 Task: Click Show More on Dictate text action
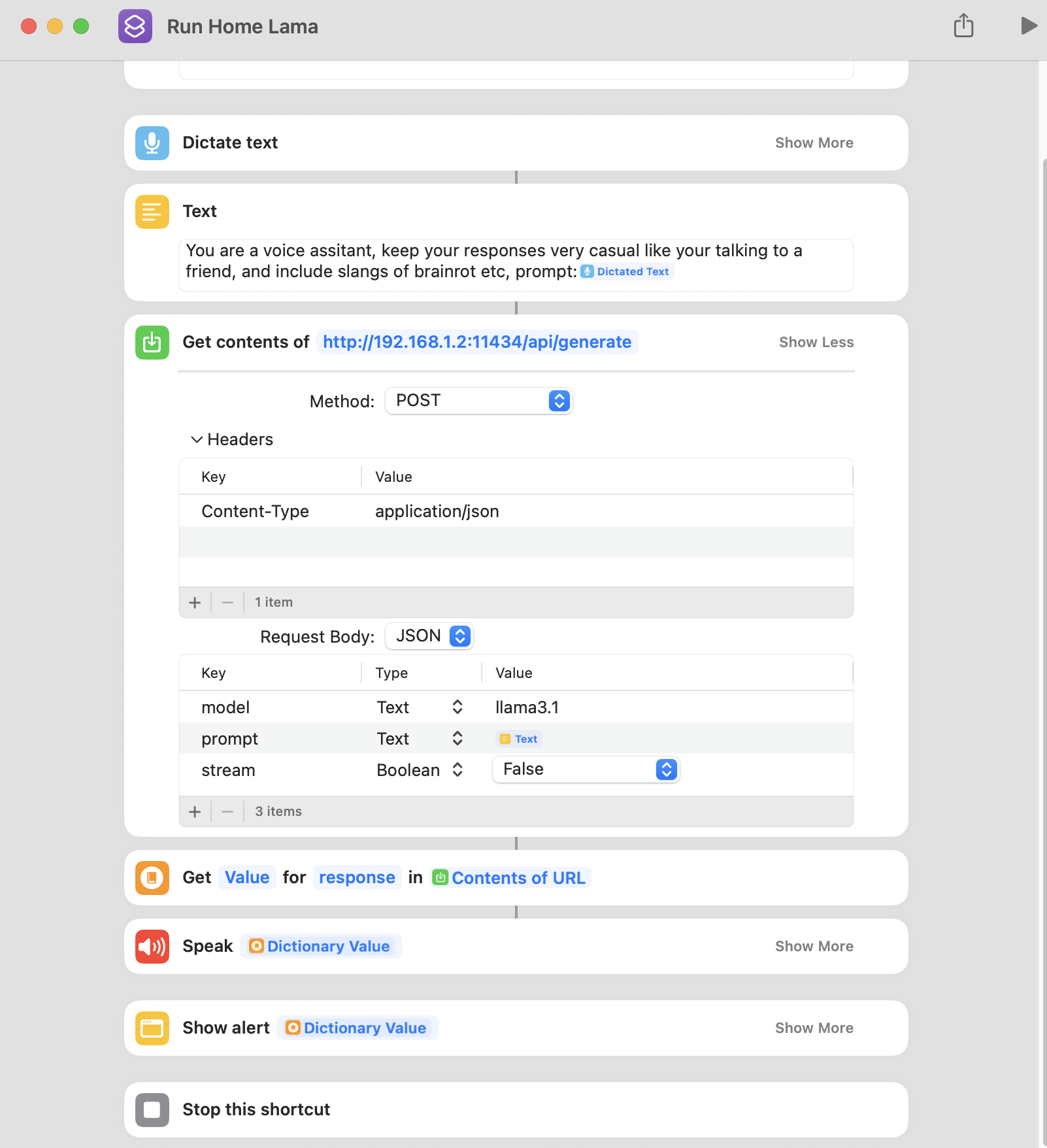[x=814, y=143]
